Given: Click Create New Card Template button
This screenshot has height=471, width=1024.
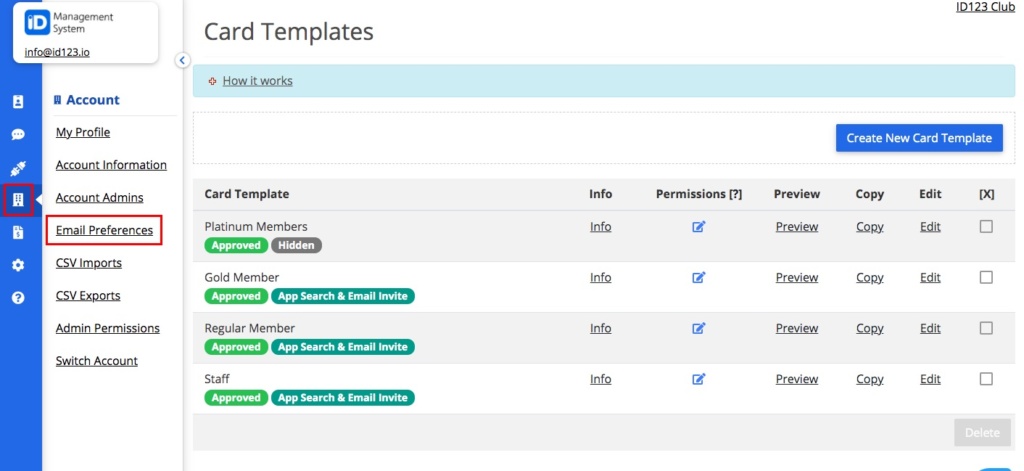Looking at the screenshot, I should [x=920, y=138].
